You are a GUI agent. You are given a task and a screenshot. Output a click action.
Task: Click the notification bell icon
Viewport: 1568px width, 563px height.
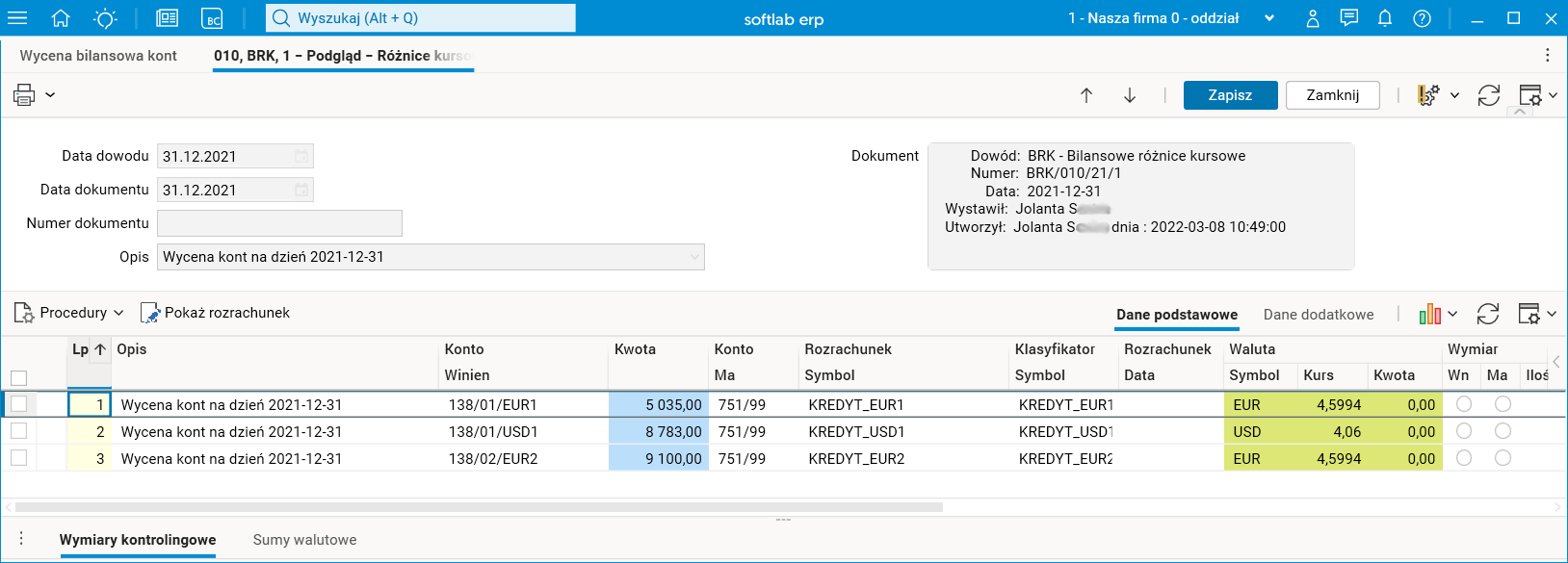pos(1385,18)
